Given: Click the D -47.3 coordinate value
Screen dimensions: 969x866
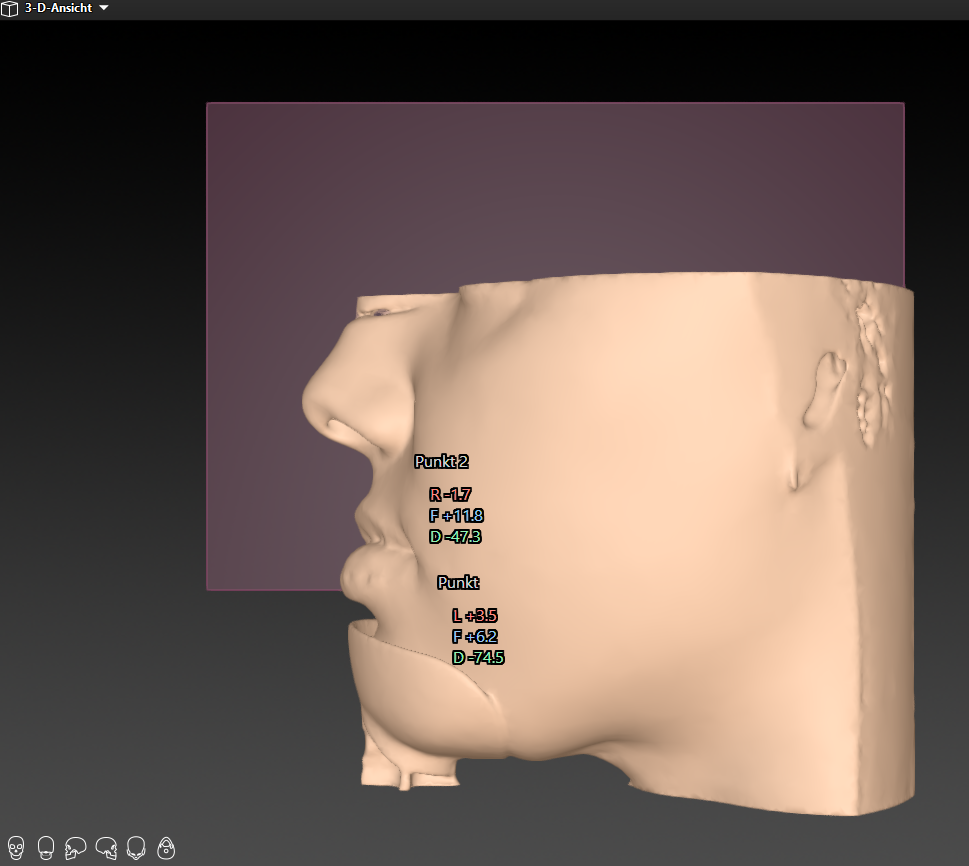Looking at the screenshot, I should (x=455, y=537).
